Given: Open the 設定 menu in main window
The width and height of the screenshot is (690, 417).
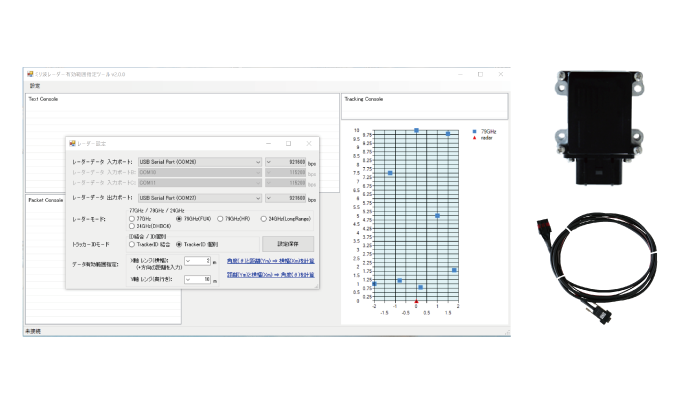Looking at the screenshot, I should (x=33, y=85).
